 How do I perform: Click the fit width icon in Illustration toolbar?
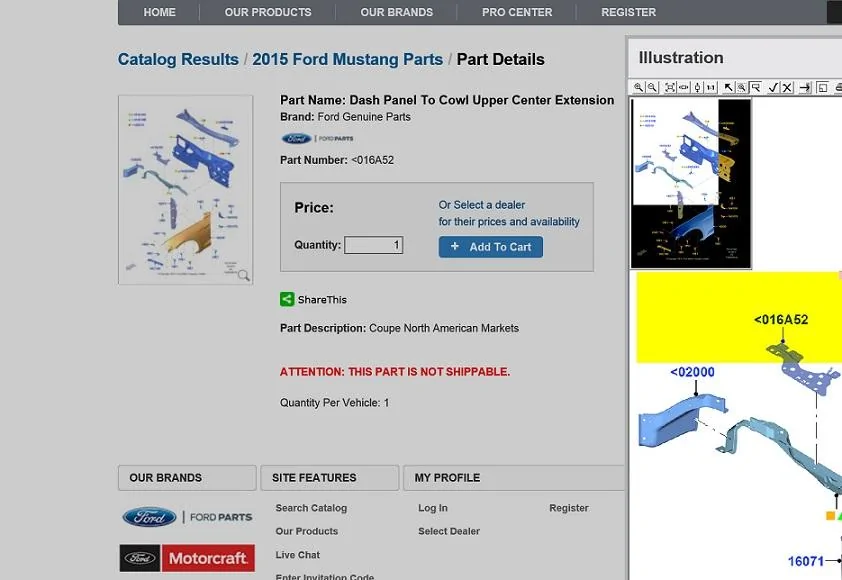[684, 87]
